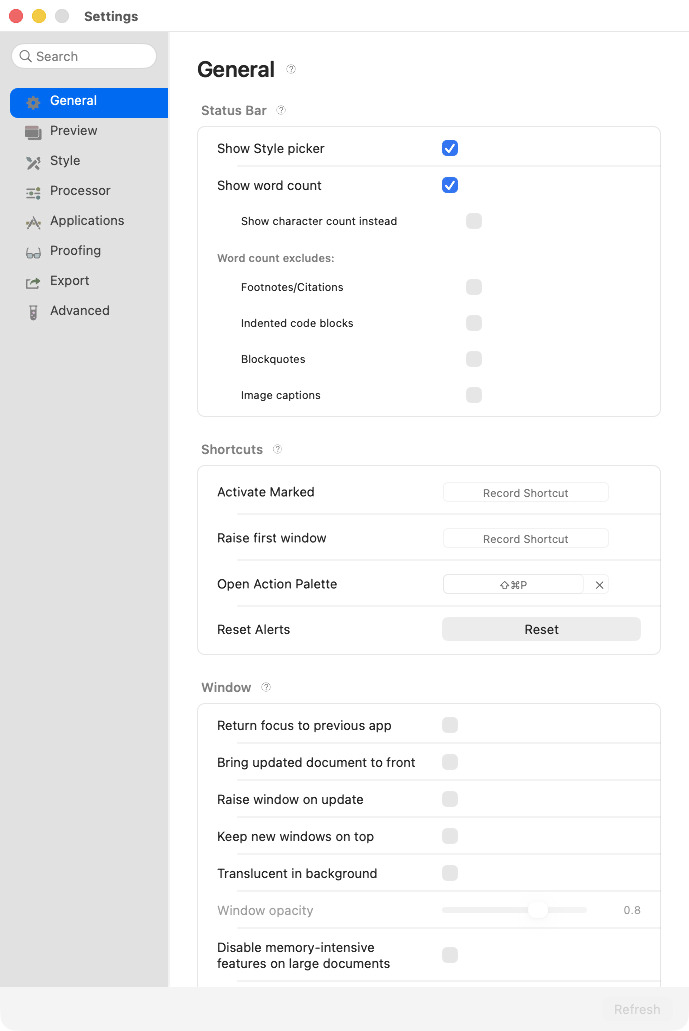
Task: Open the Advanced settings pane
Action: click(x=89, y=311)
